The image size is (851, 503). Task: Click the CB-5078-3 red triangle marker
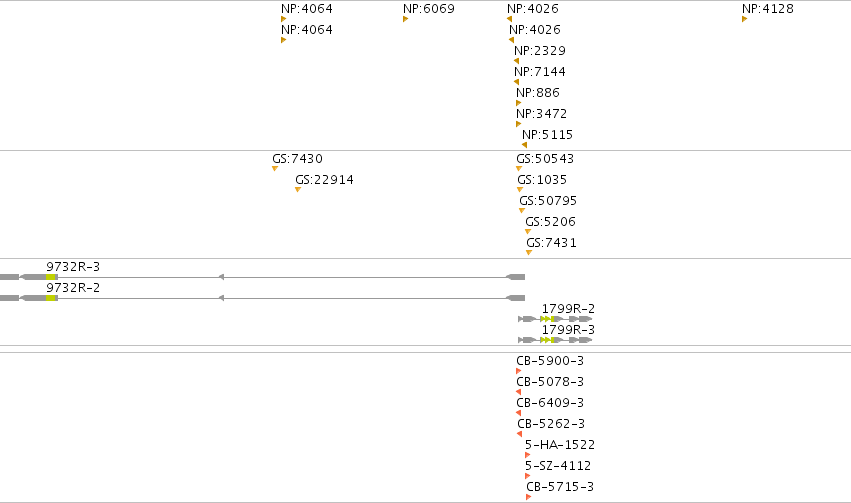click(x=518, y=392)
